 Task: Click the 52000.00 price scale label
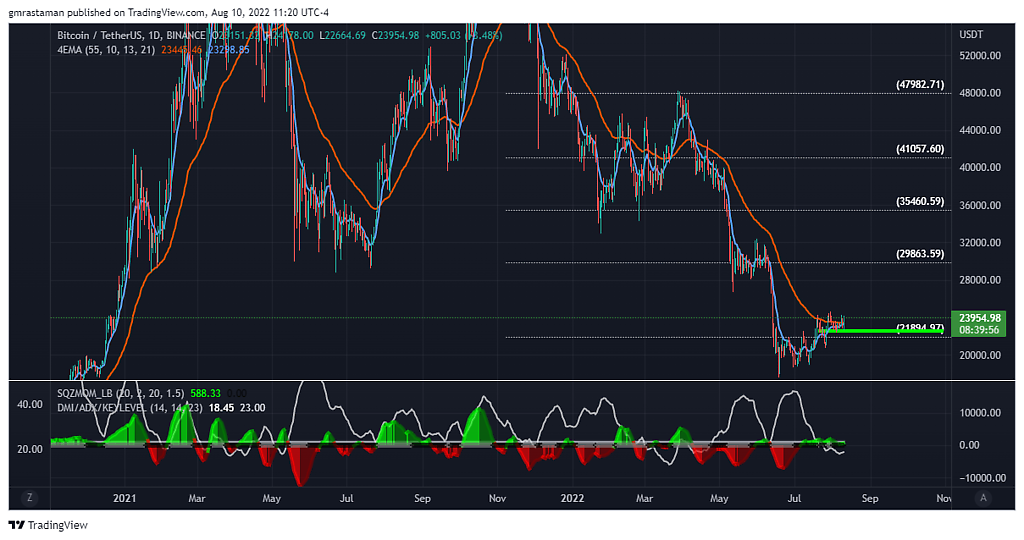pos(979,56)
